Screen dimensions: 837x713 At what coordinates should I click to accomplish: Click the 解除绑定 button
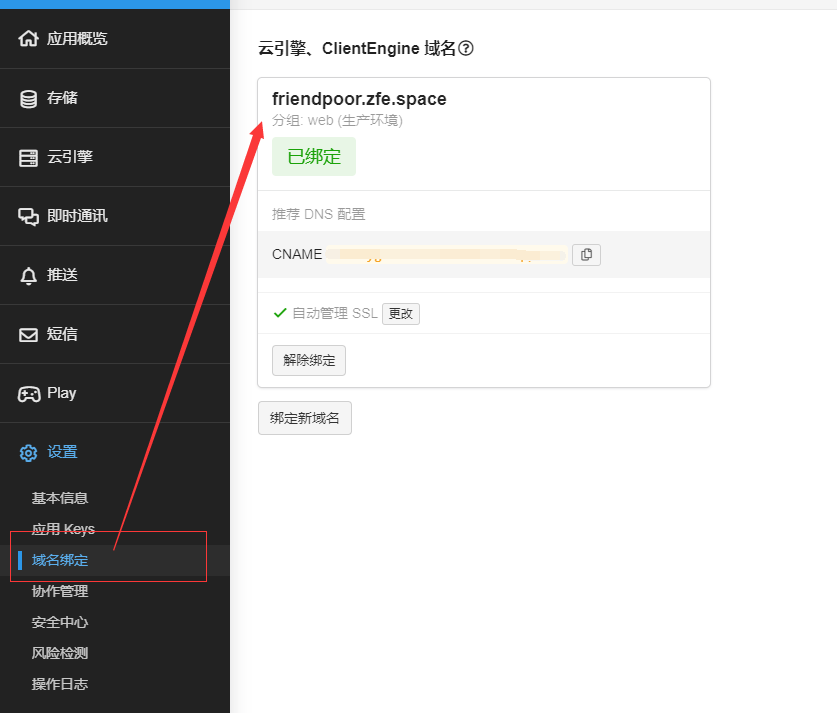click(309, 360)
